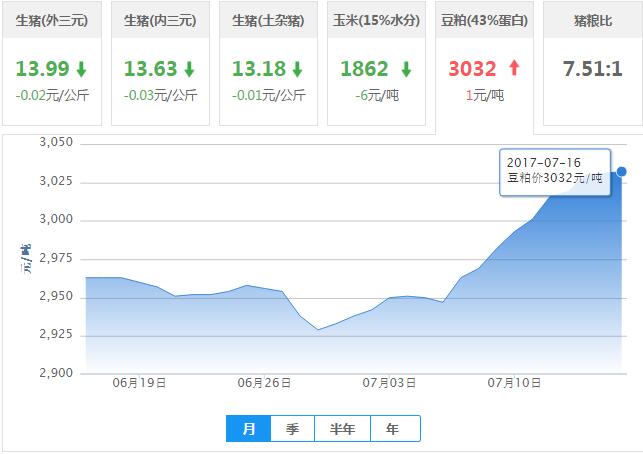This screenshot has width=643, height=454.
Task: Switch chart range to 月
Action: pos(249,429)
